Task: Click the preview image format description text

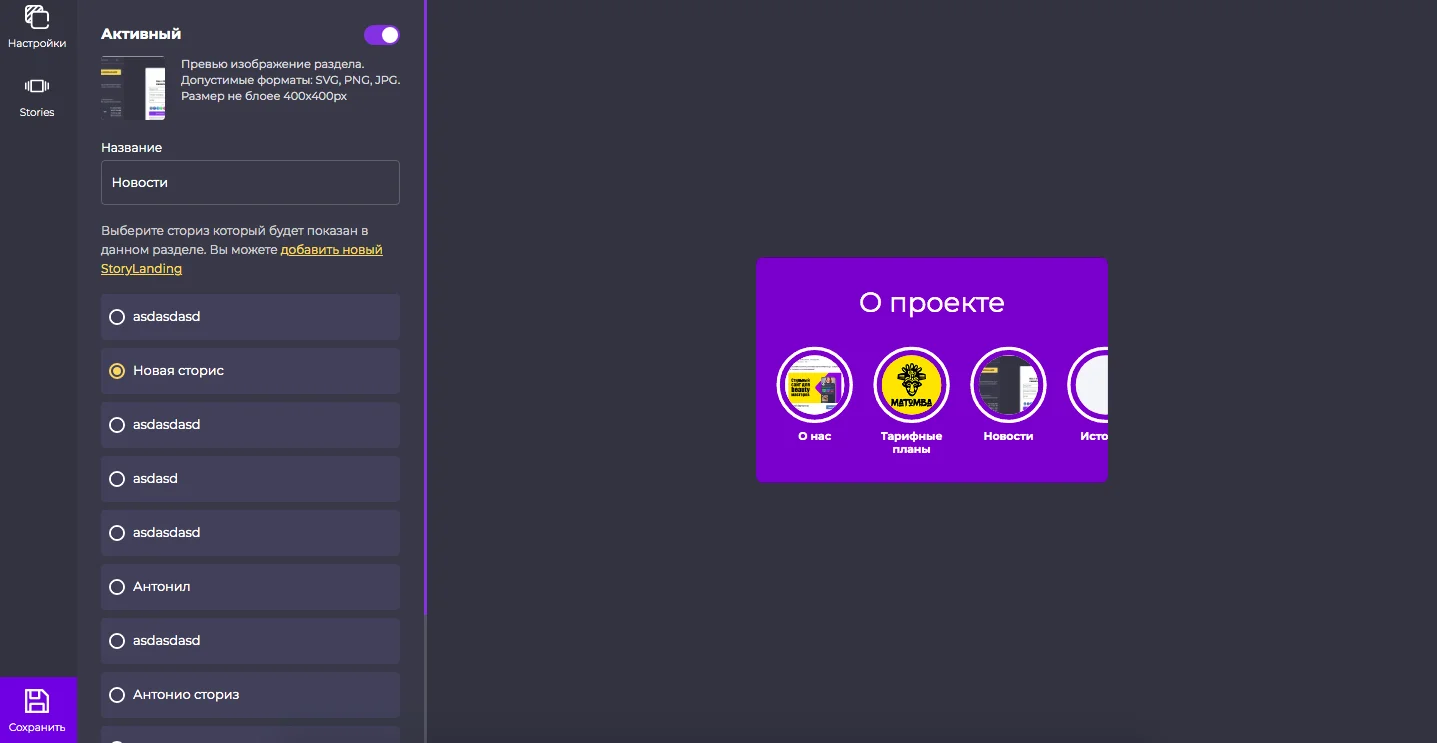Action: (x=290, y=80)
